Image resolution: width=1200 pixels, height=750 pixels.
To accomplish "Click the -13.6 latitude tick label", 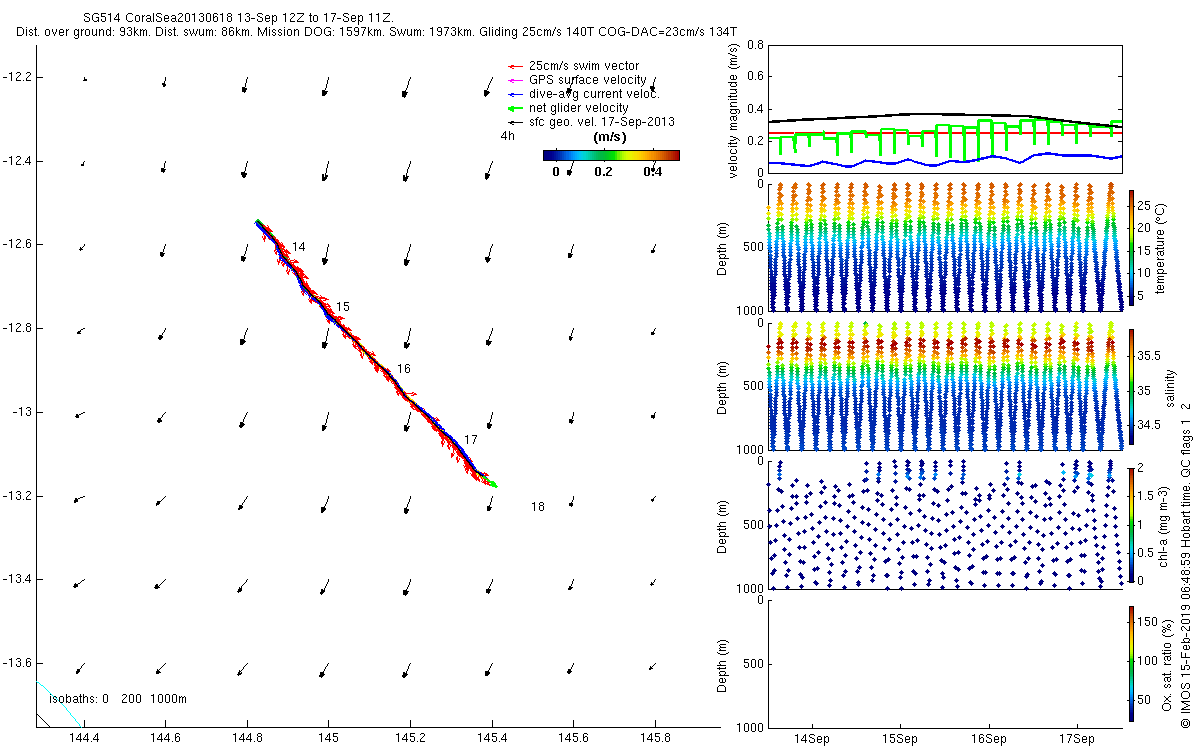I will pyautogui.click(x=17, y=662).
